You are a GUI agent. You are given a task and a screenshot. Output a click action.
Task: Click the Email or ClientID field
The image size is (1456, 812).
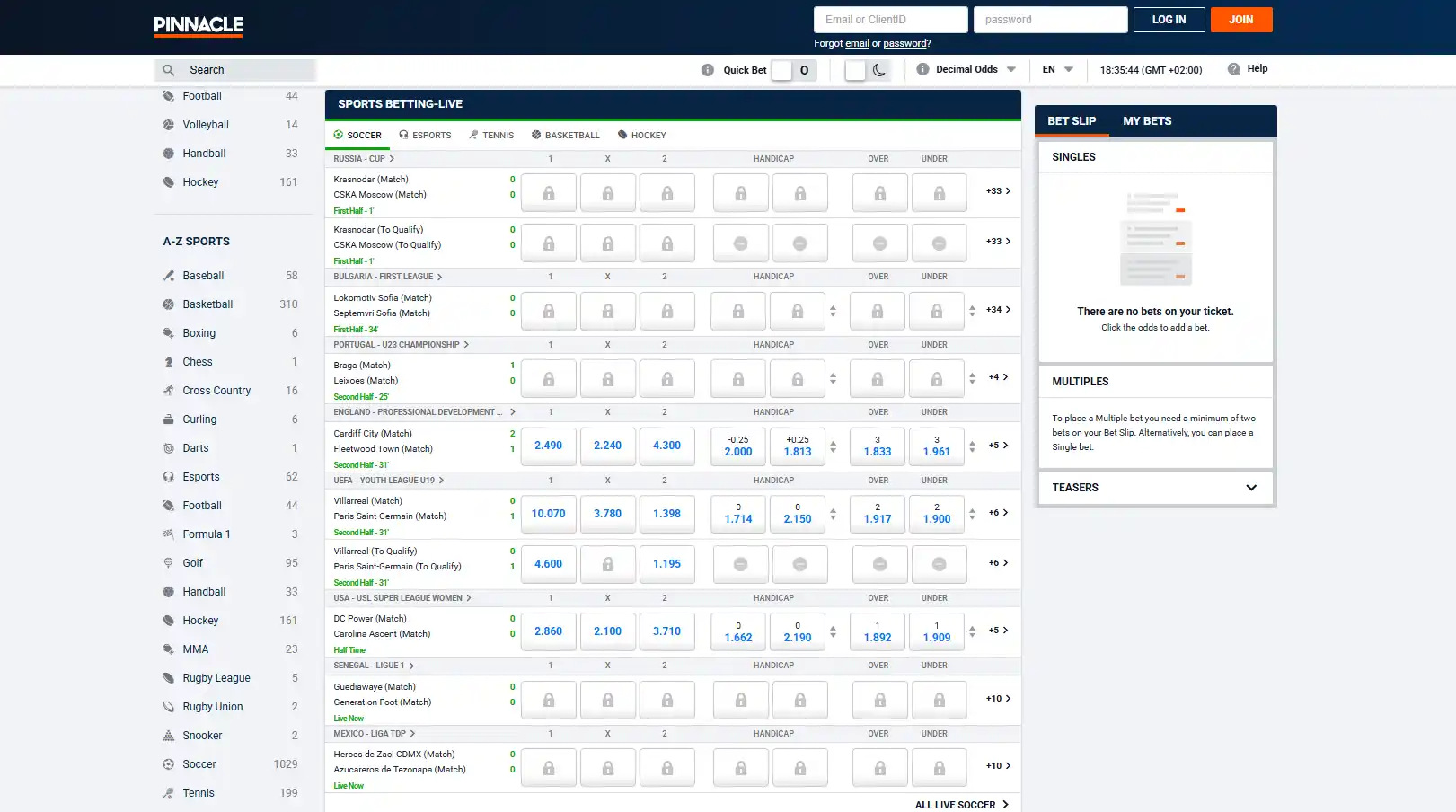pos(891,20)
